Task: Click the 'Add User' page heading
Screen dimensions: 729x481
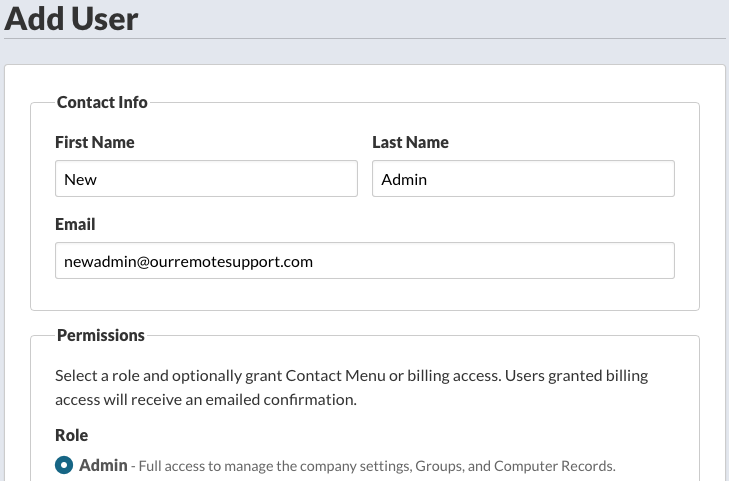Action: coord(71,19)
